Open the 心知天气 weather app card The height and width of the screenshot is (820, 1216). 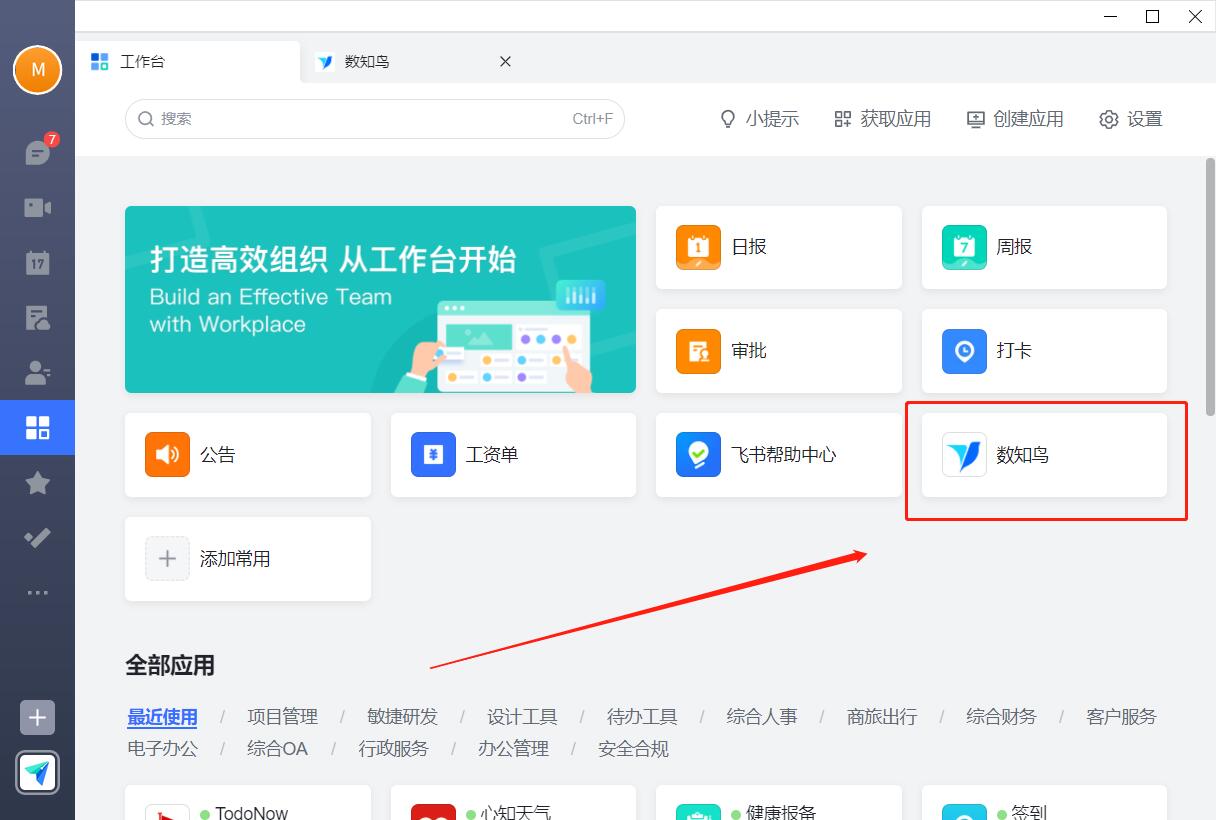coord(513,803)
